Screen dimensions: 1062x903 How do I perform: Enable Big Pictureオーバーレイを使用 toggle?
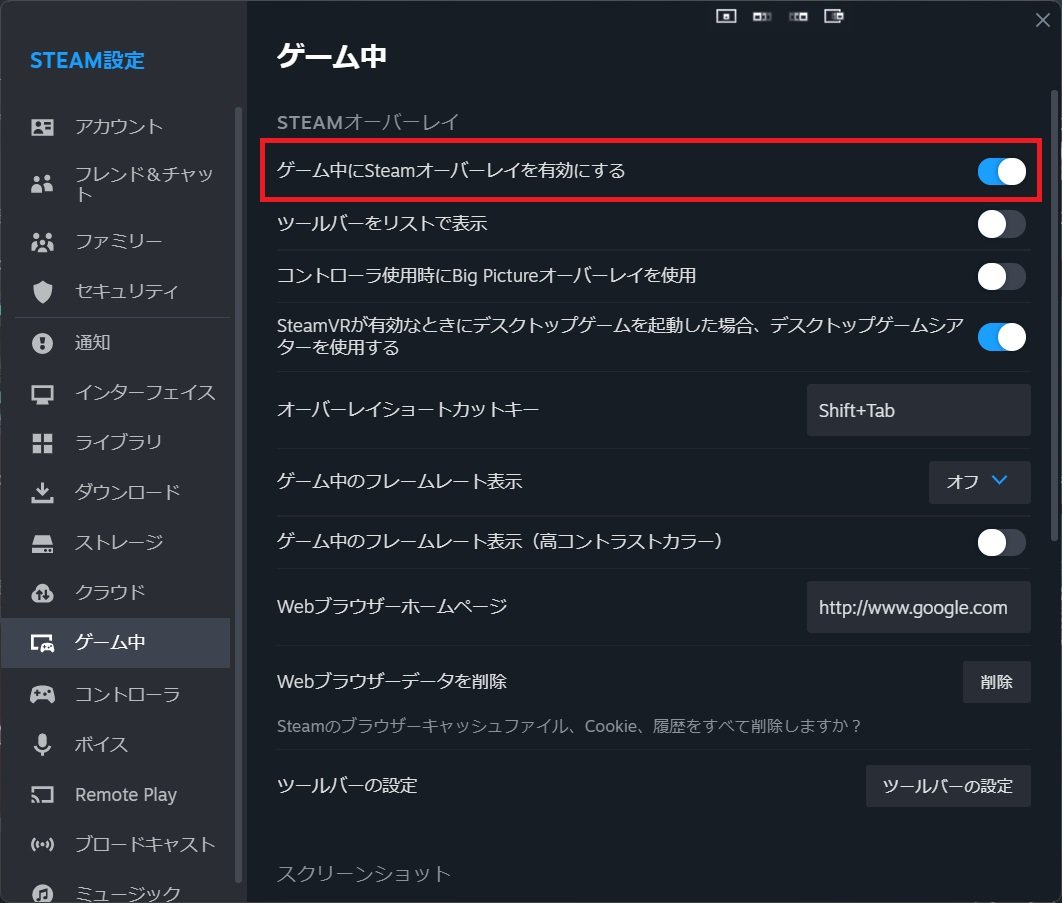tap(1001, 276)
